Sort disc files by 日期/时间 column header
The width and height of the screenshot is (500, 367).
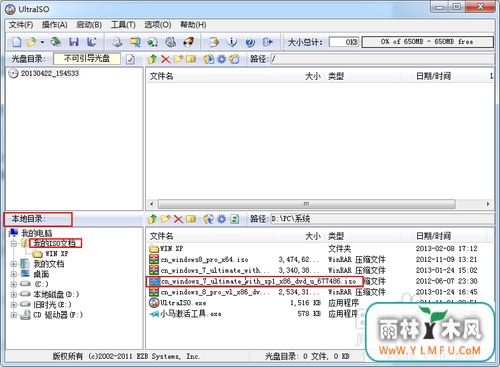(449, 76)
